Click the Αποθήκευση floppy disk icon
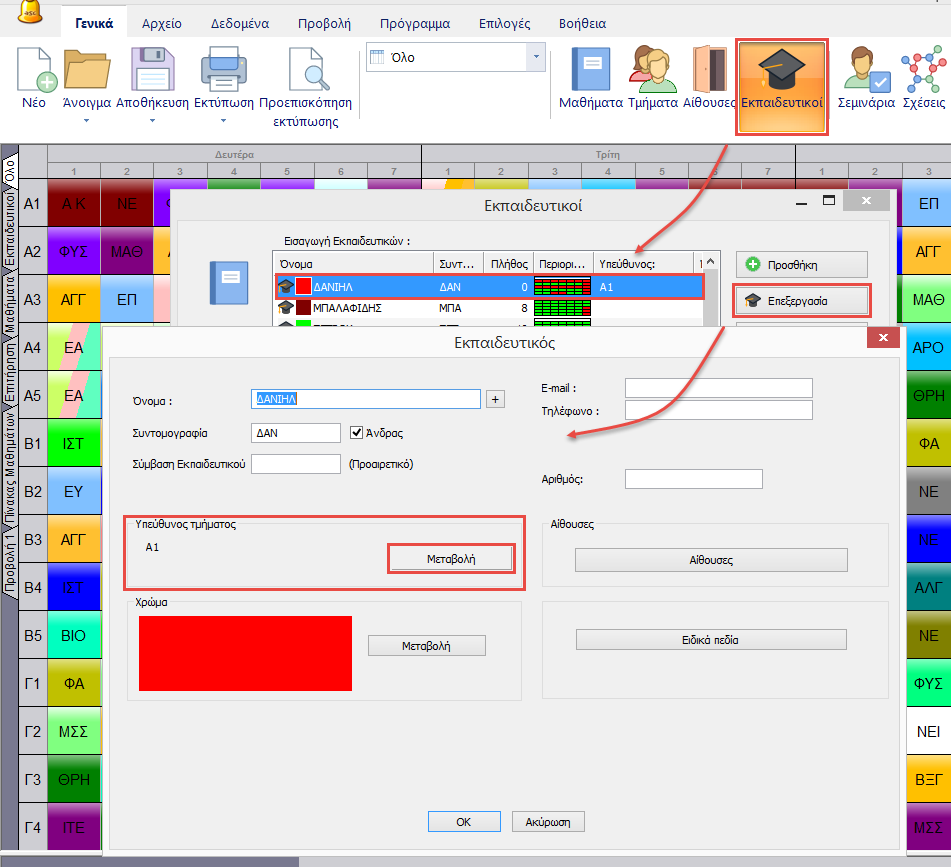The height and width of the screenshot is (867, 951). point(153,70)
